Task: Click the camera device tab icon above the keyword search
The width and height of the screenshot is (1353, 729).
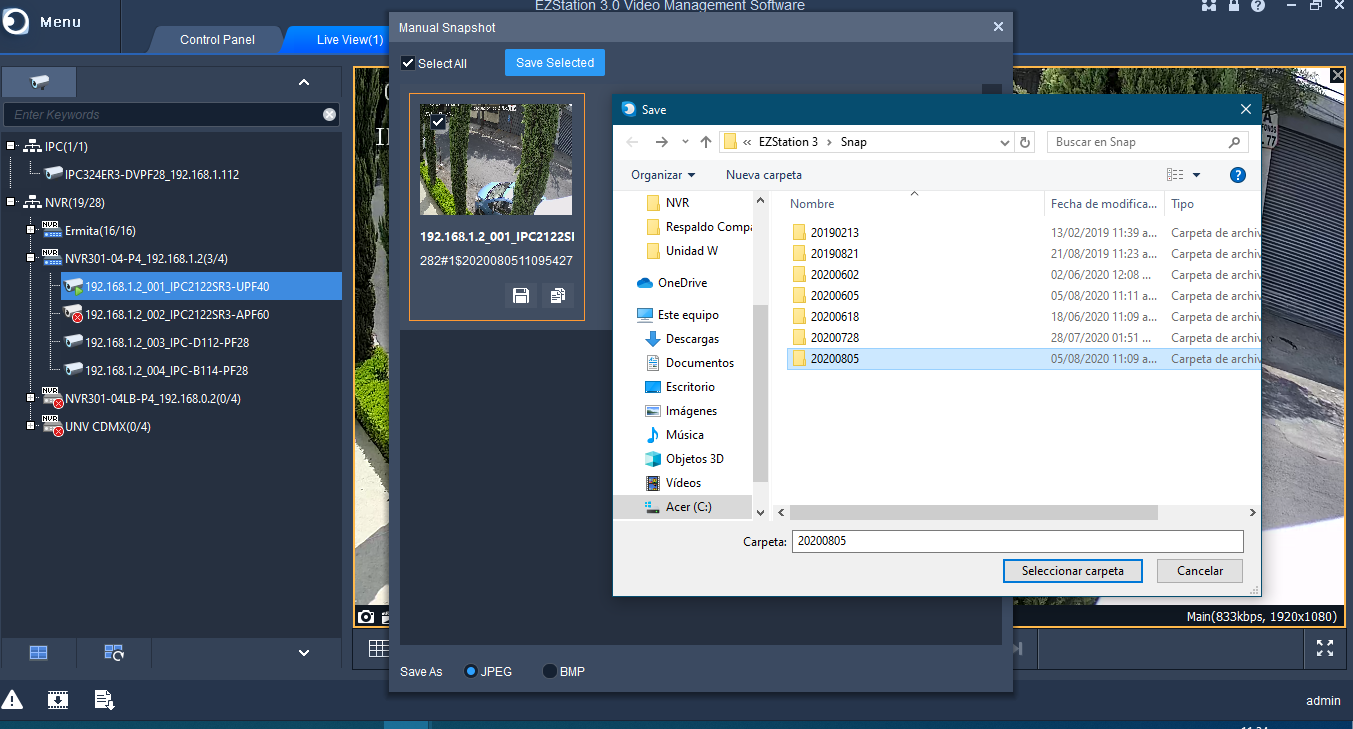Action: 40,82
